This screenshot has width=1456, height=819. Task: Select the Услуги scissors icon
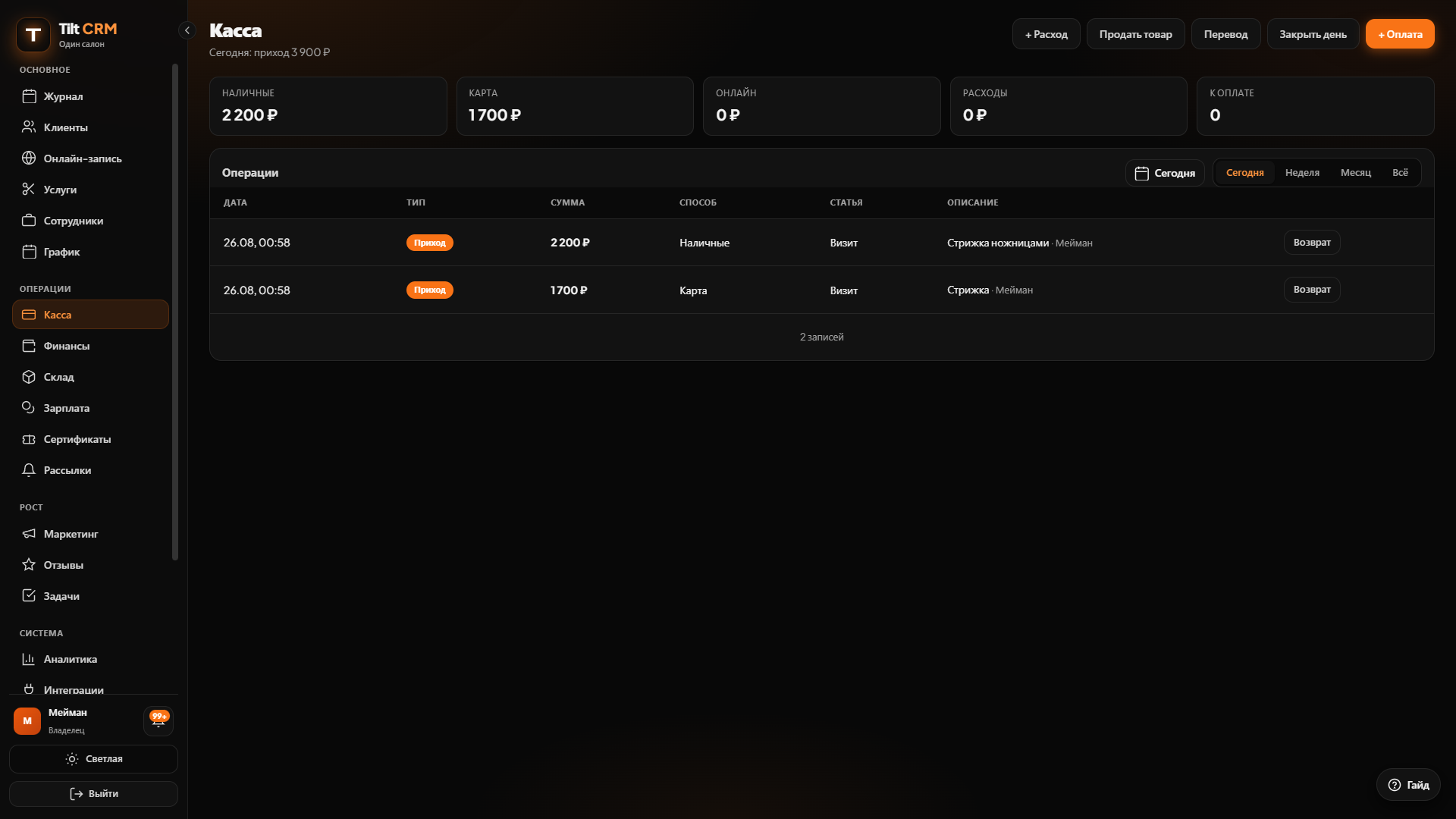pos(29,190)
